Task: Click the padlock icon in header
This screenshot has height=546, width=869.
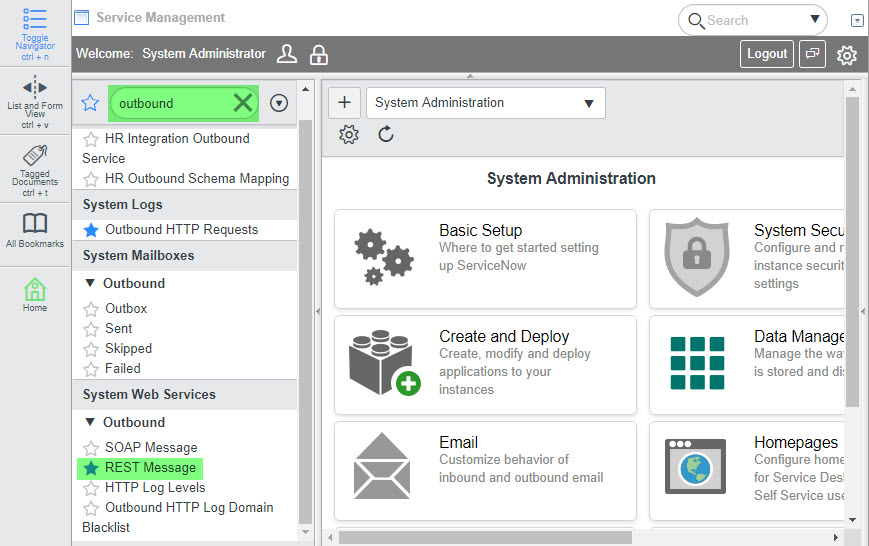Action: click(319, 54)
